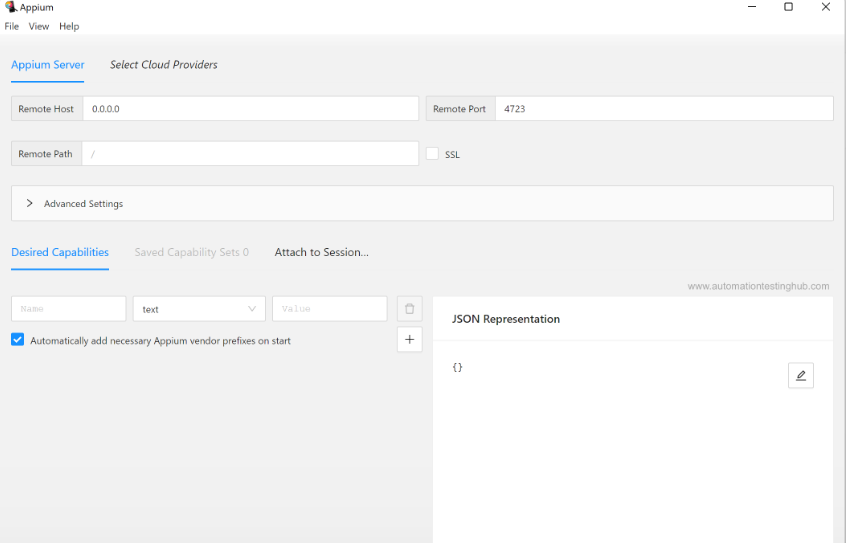Maximize the Appium window
Image resolution: width=846 pixels, height=543 pixels.
pos(788,7)
